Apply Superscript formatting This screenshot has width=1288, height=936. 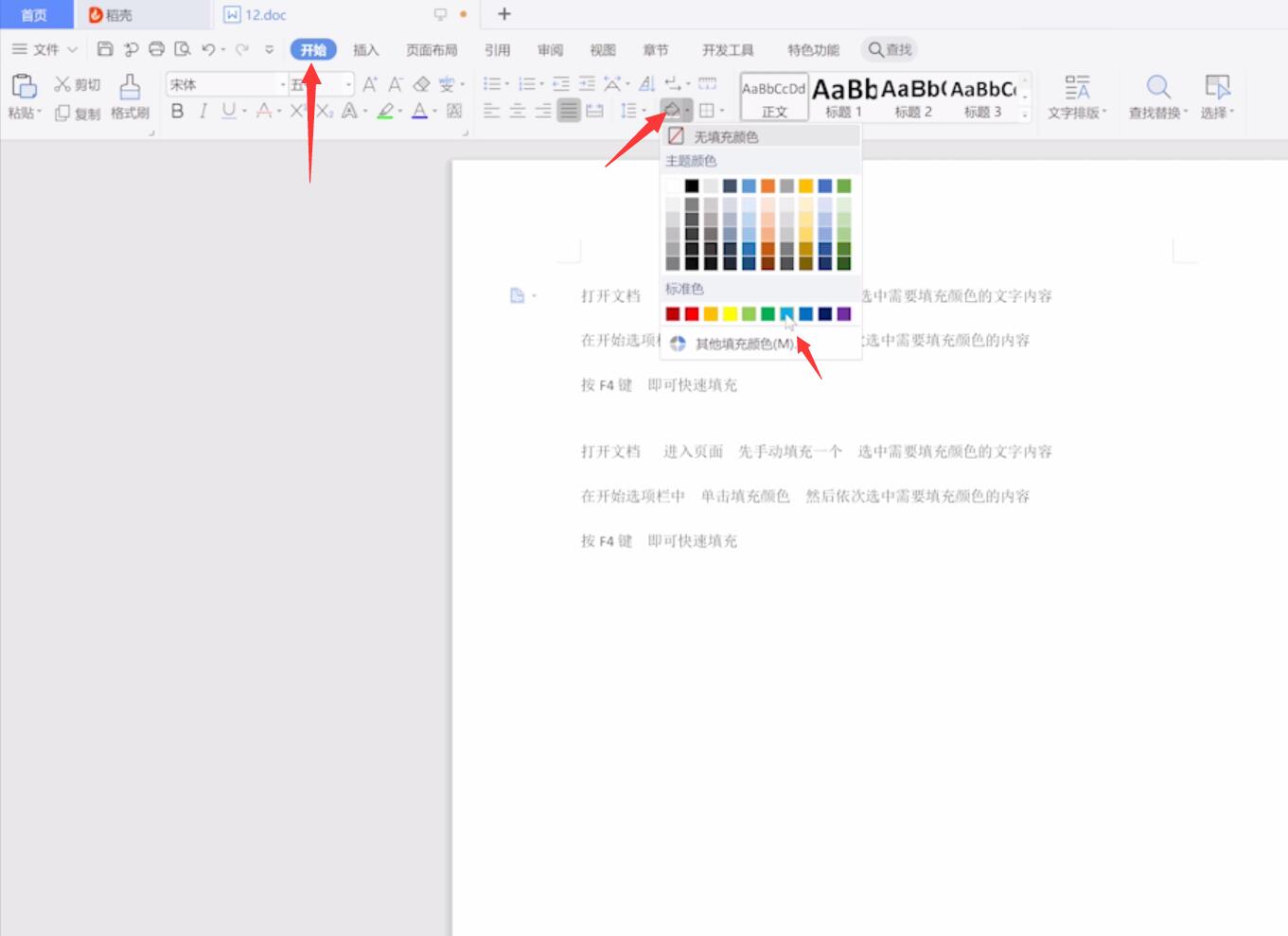(297, 111)
